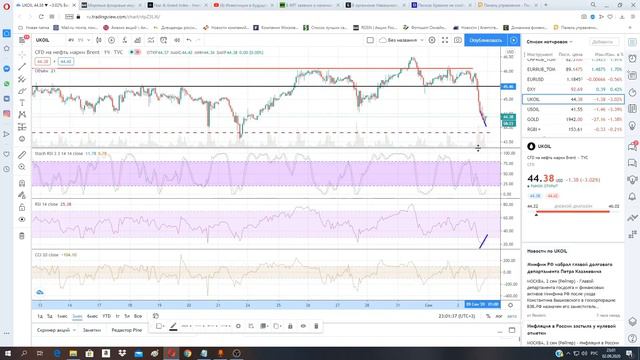Remove drawings with left toolbar trash icon
Screen dimensions: 640x360
click(22, 236)
